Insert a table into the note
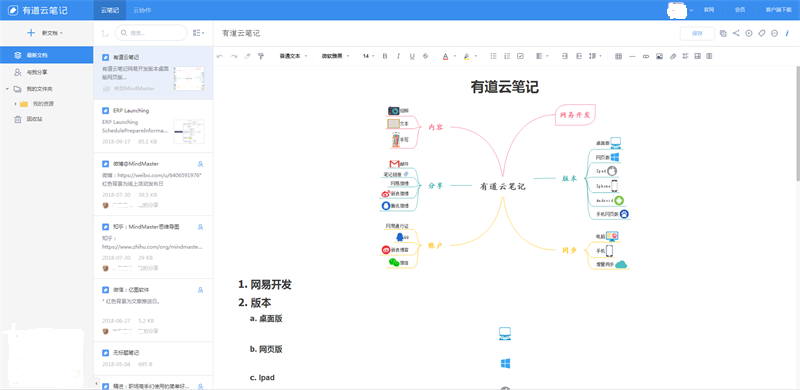 tap(618, 56)
